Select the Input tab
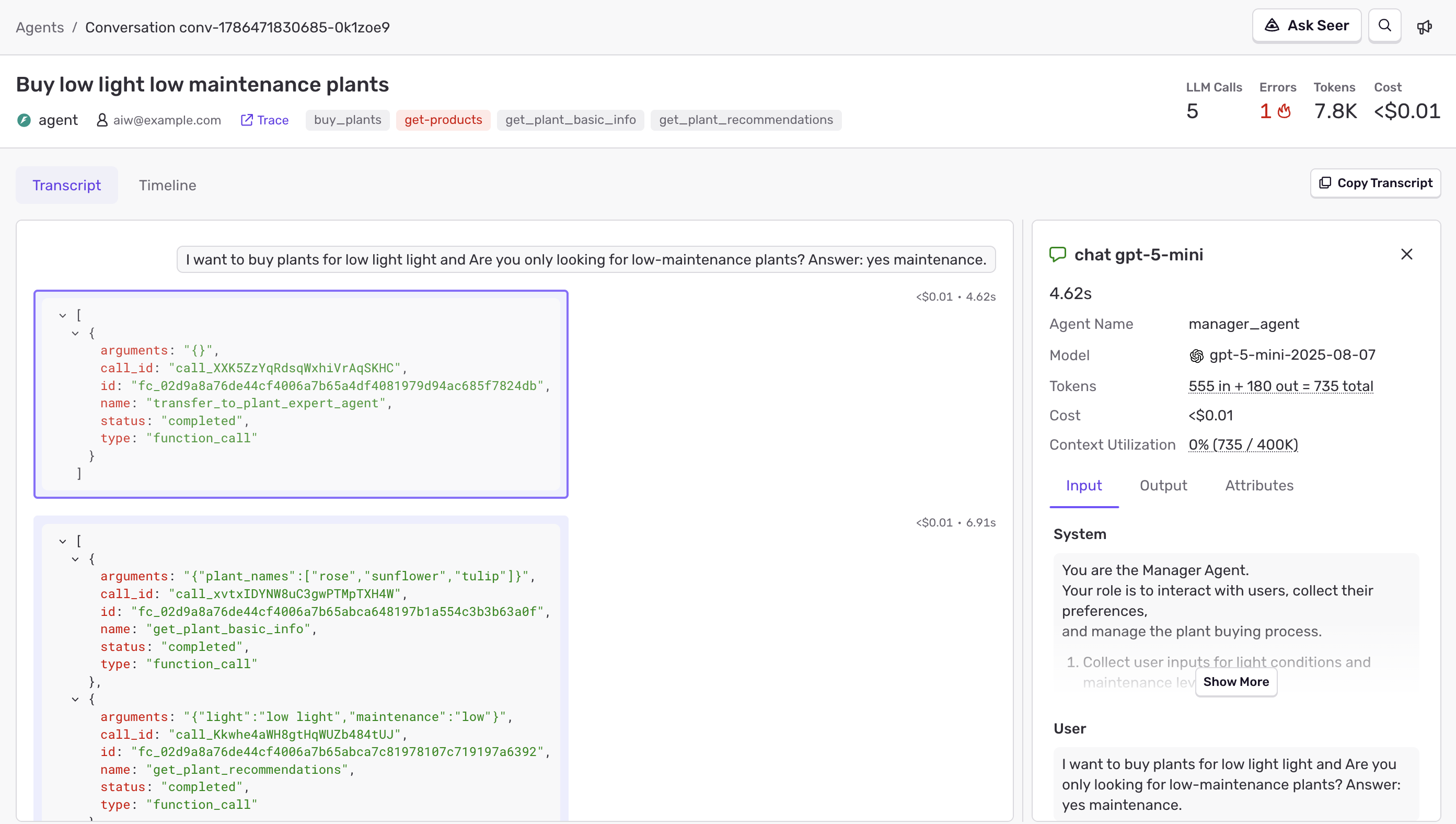 (x=1084, y=486)
